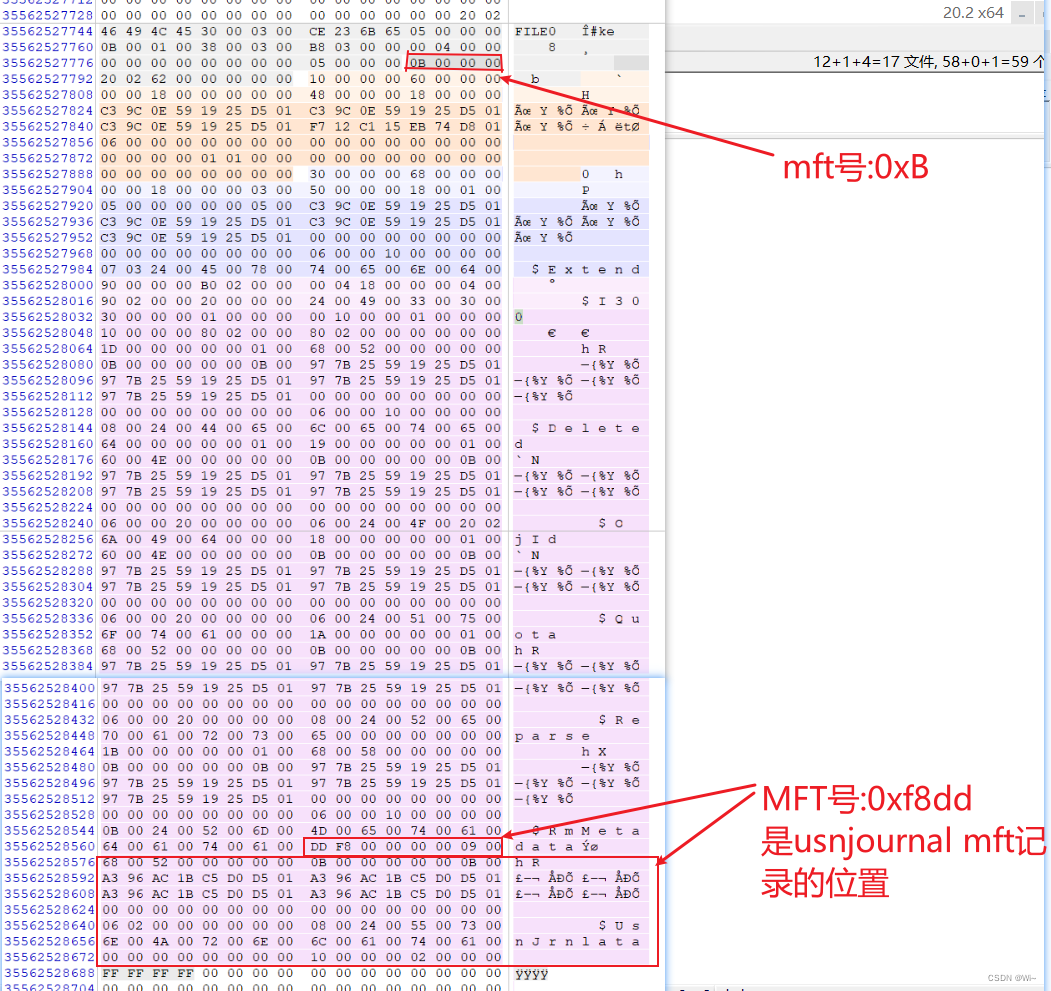Select the $Reparse text in text column
This screenshot has width=1051, height=991.
[x=590, y=727]
